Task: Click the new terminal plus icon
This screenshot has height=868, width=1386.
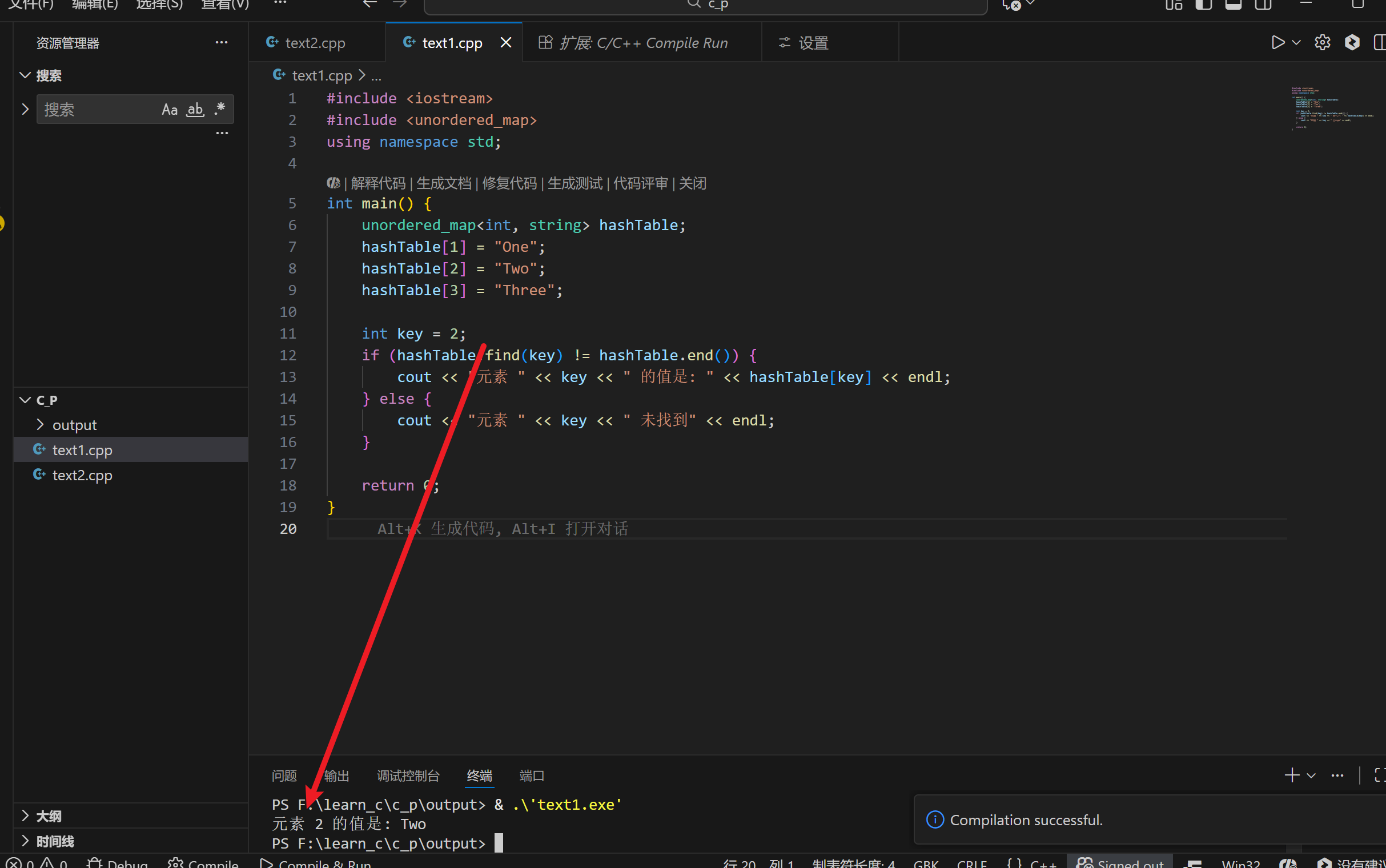Action: point(1292,775)
